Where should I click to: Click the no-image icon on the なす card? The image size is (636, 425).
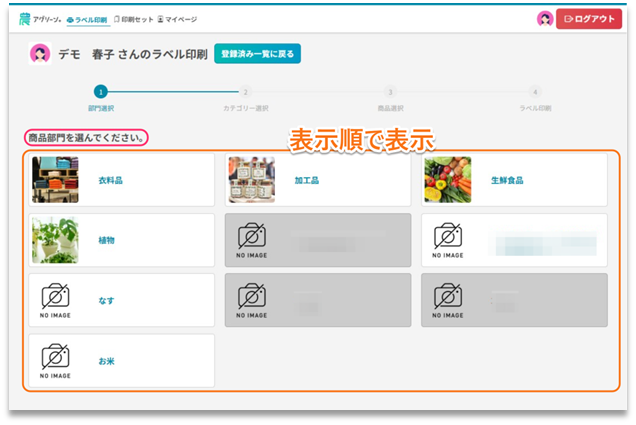pyautogui.click(x=55, y=299)
